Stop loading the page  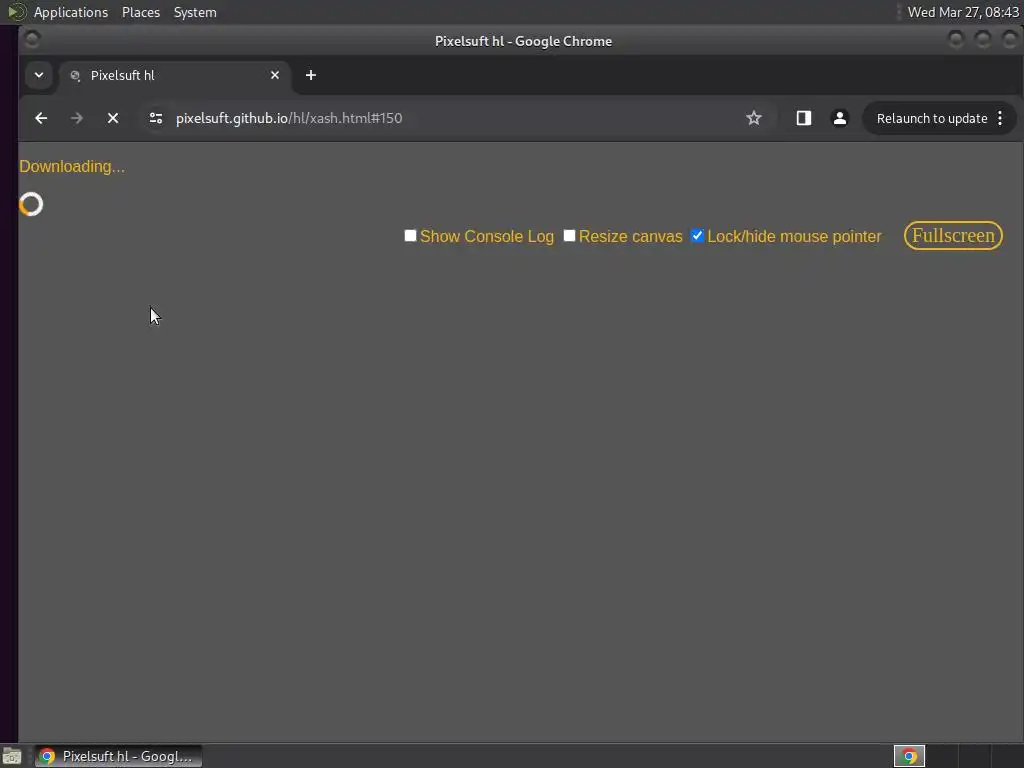[x=113, y=118]
